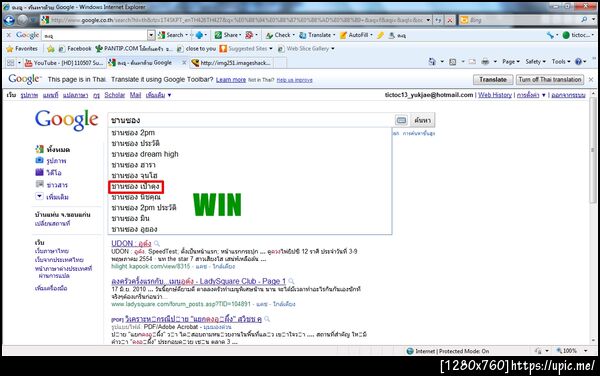Click the Google Toolbar Share button
Screen dimensions: 600x376
click(x=227, y=35)
